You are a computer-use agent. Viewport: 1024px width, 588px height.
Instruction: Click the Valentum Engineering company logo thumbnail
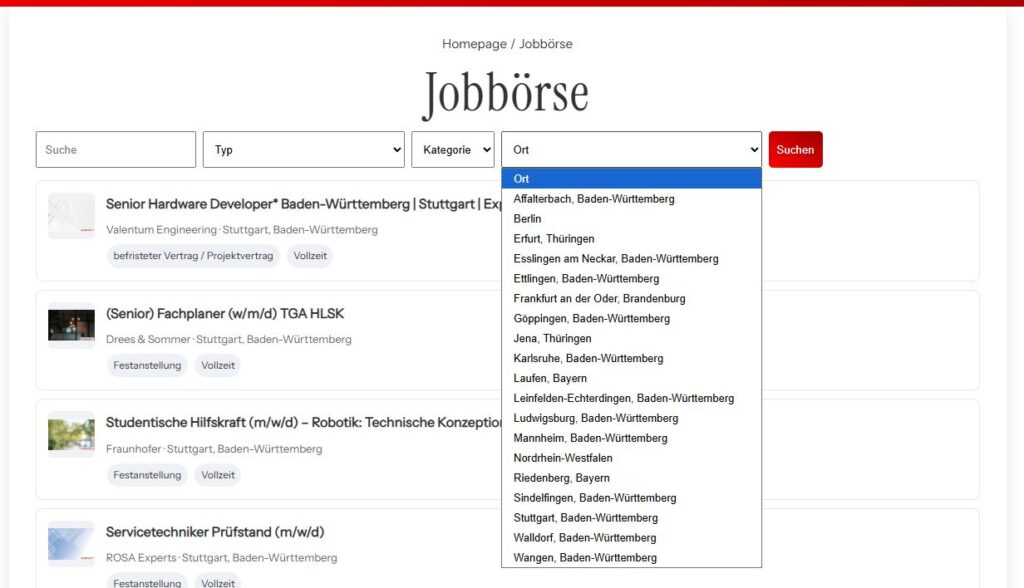click(71, 216)
